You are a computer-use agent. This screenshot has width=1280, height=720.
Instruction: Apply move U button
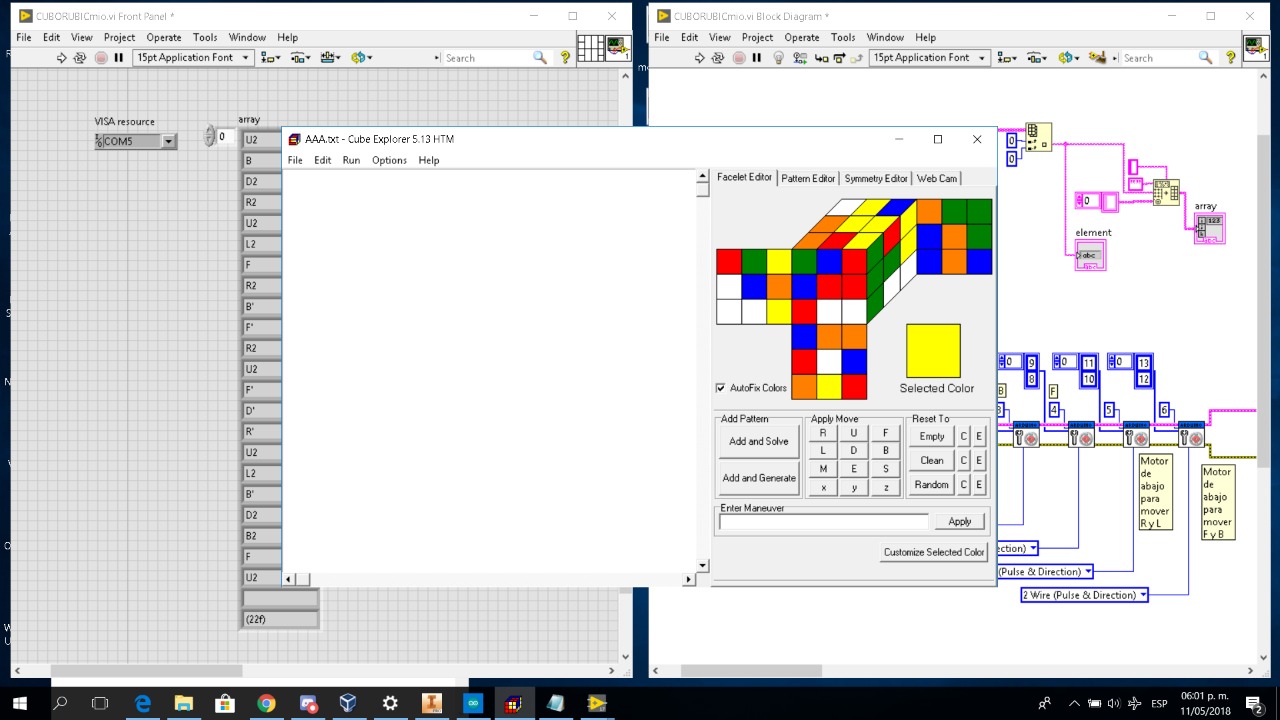854,433
